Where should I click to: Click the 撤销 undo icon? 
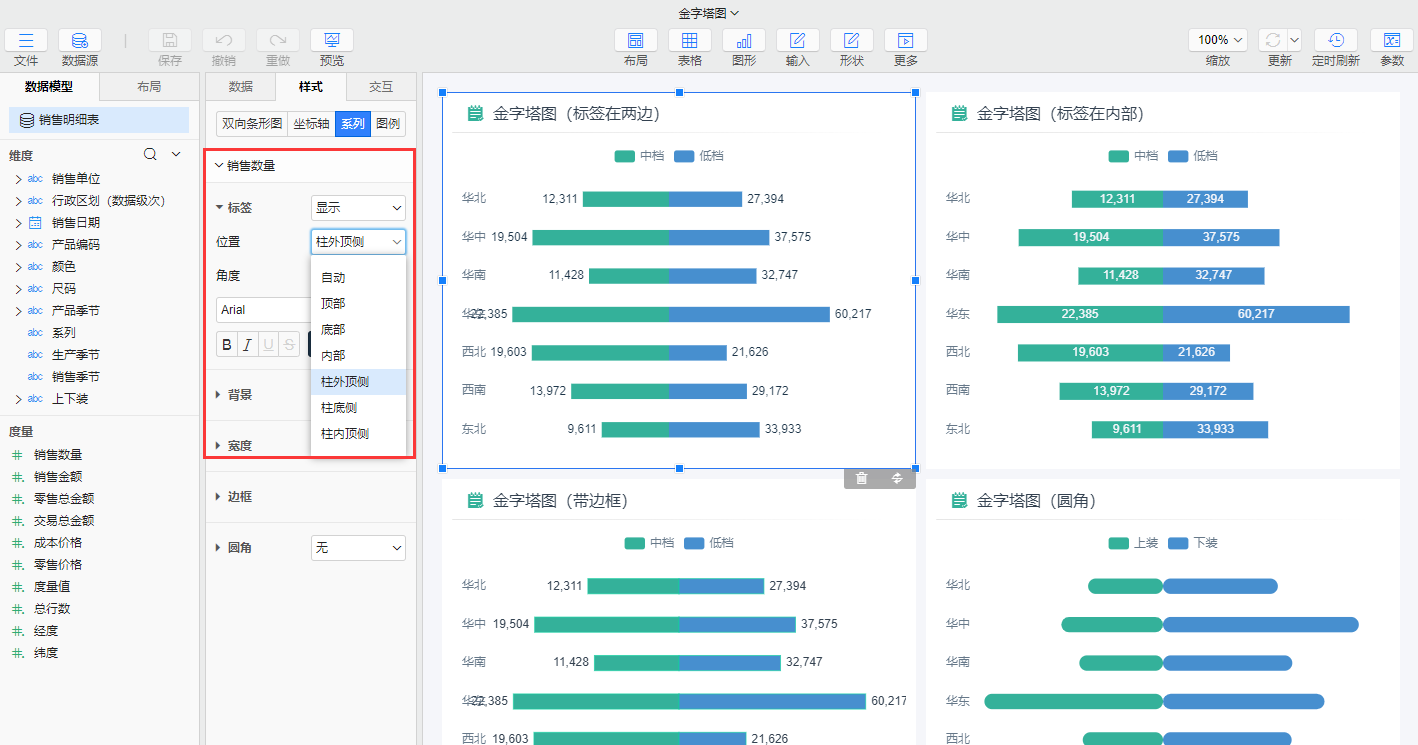pos(224,40)
